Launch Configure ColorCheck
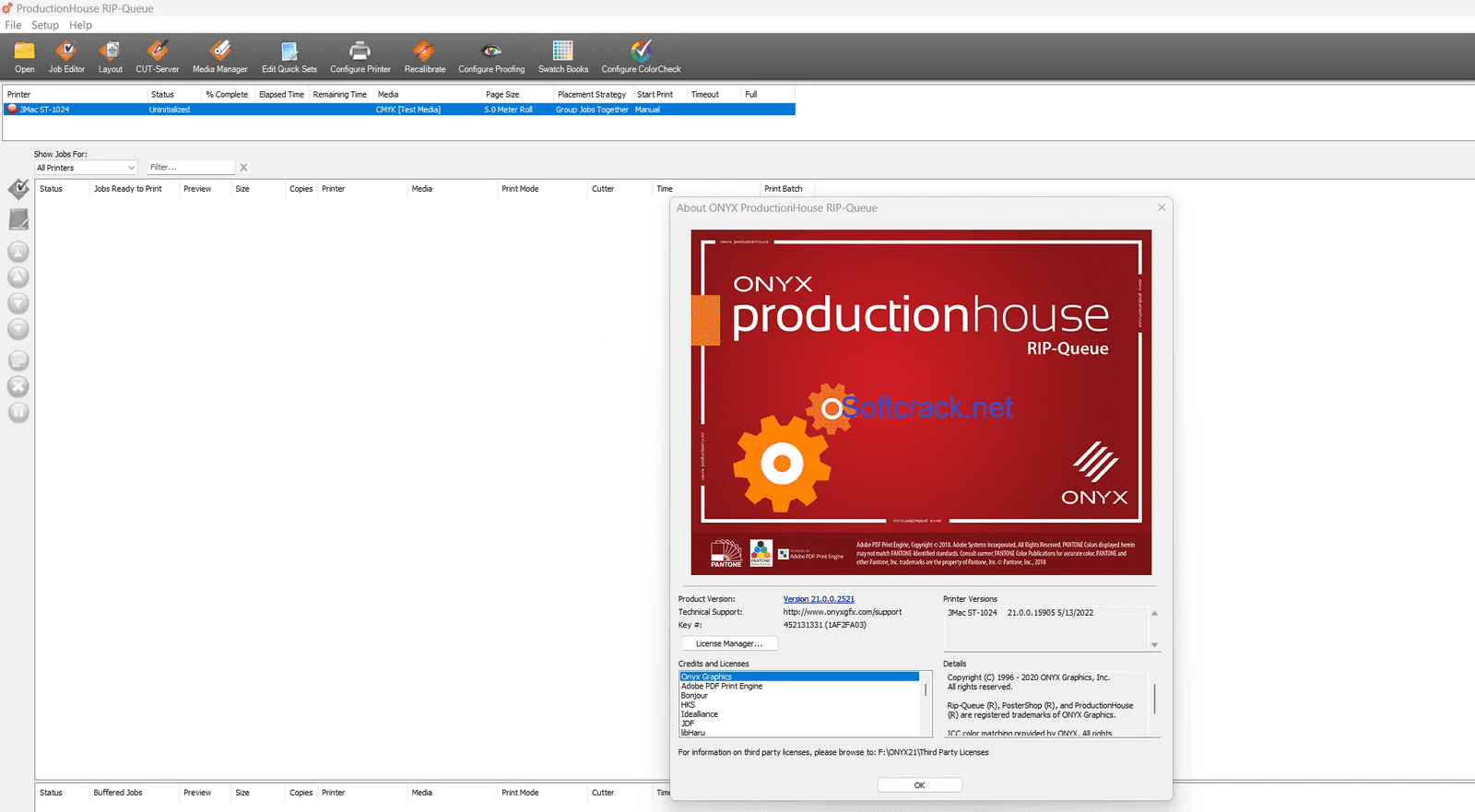The image size is (1475, 812). pyautogui.click(x=642, y=56)
